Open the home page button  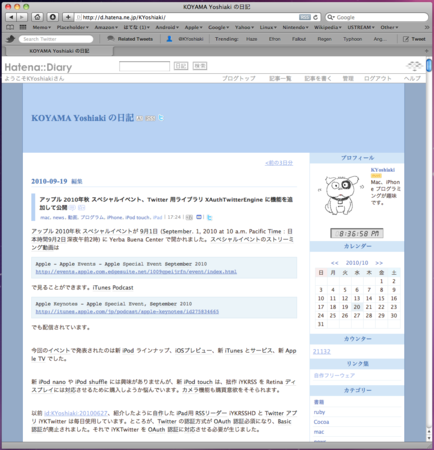click(x=37, y=17)
